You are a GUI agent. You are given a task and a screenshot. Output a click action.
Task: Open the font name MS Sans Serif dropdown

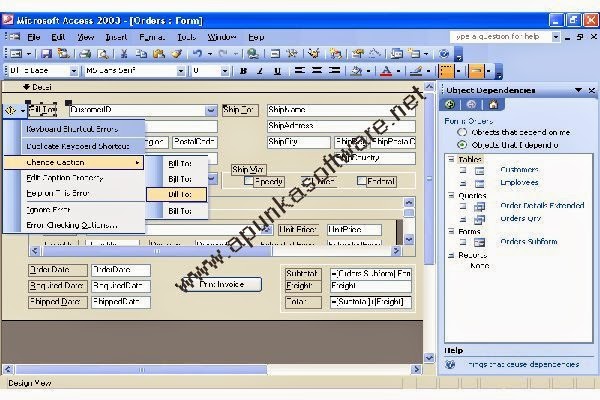(x=181, y=71)
